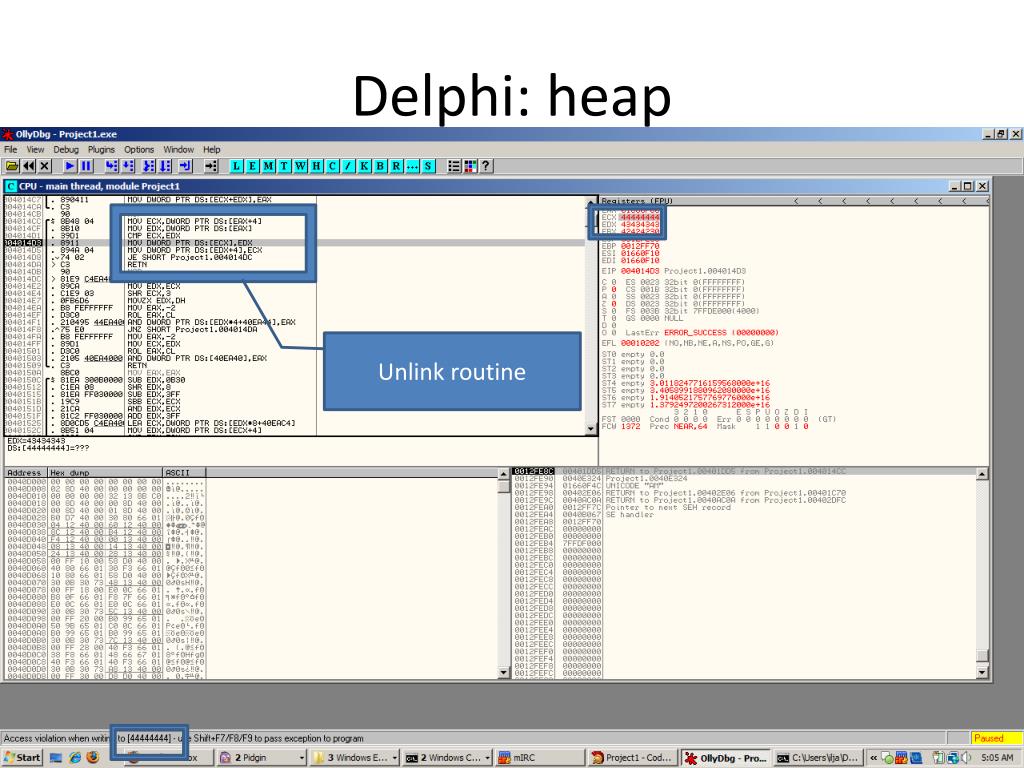The height and width of the screenshot is (768, 1024).
Task: Open the Windows Start button
Action: click(22, 758)
